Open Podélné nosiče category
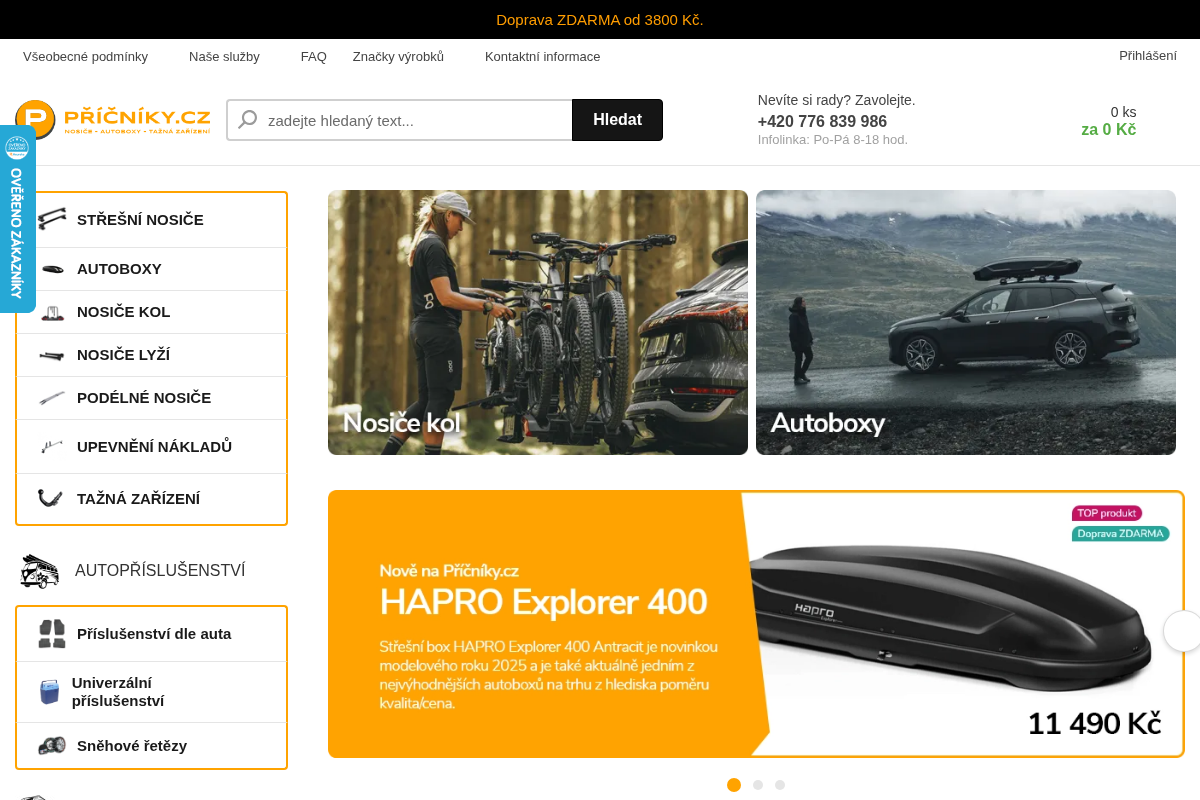Screen dimensions: 1200x800 click(152, 398)
